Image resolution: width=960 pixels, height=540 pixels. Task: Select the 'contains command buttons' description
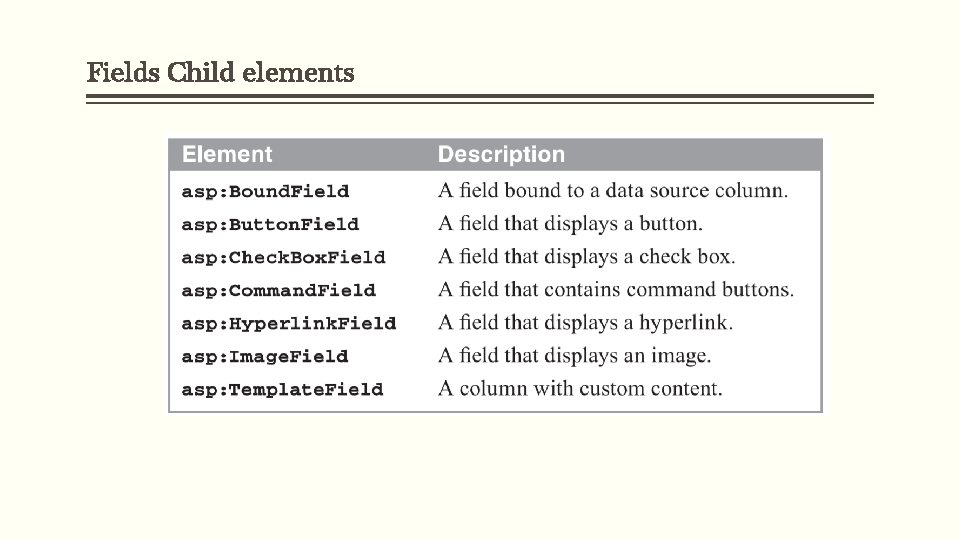coord(616,289)
